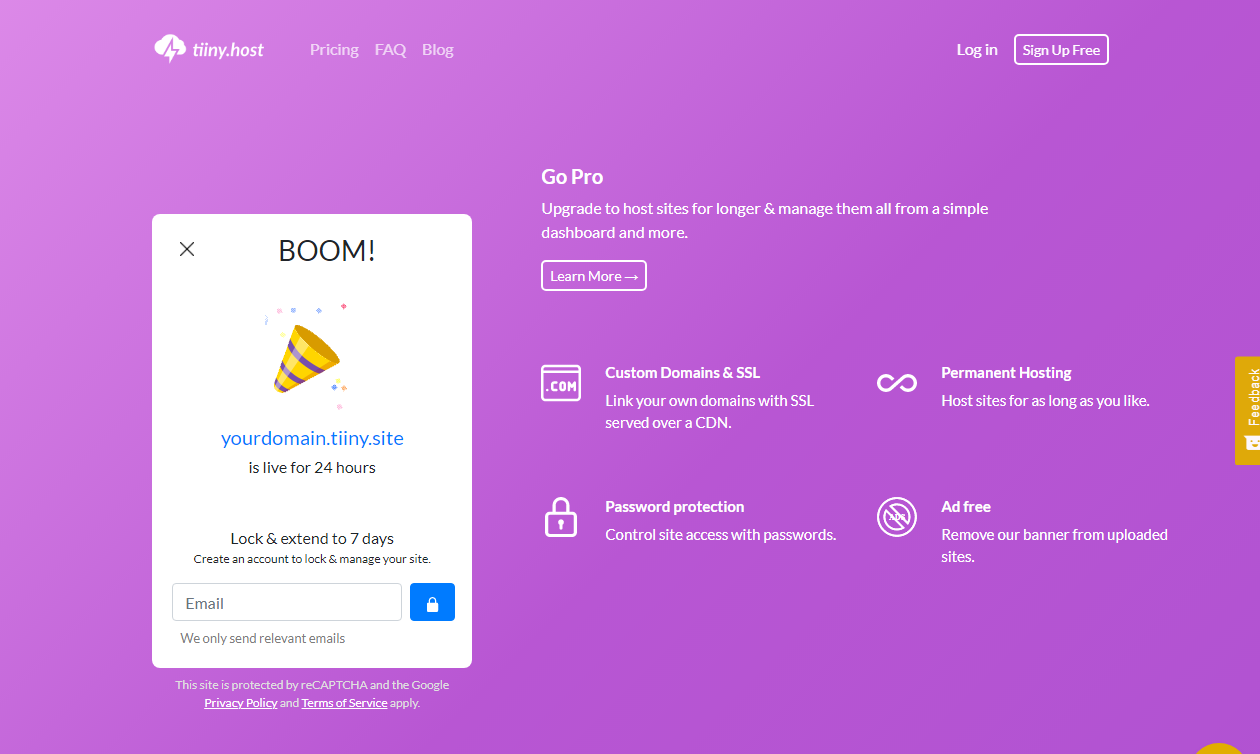Click 'We only send relevant emails' note
The height and width of the screenshot is (754, 1260).
[263, 638]
